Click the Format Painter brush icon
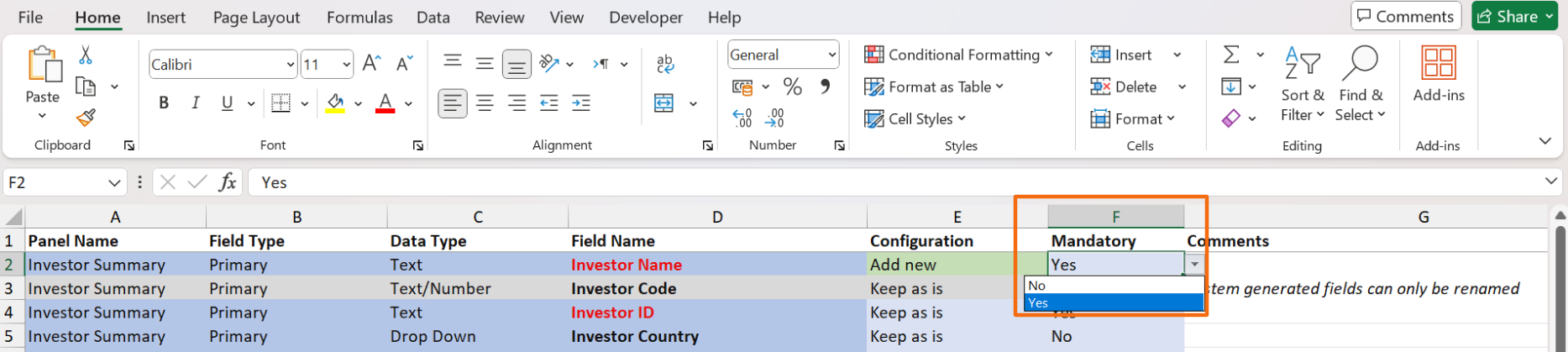1568x352 pixels. tap(85, 118)
